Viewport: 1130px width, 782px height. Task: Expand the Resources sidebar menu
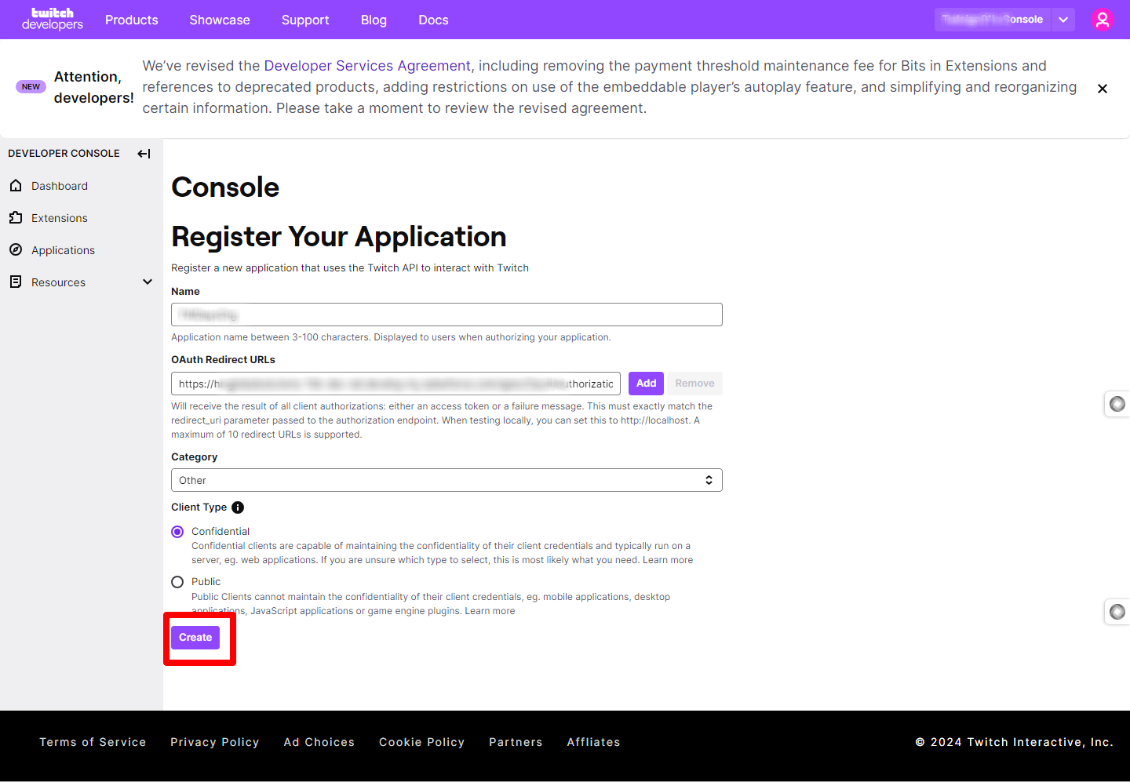pyautogui.click(x=147, y=282)
